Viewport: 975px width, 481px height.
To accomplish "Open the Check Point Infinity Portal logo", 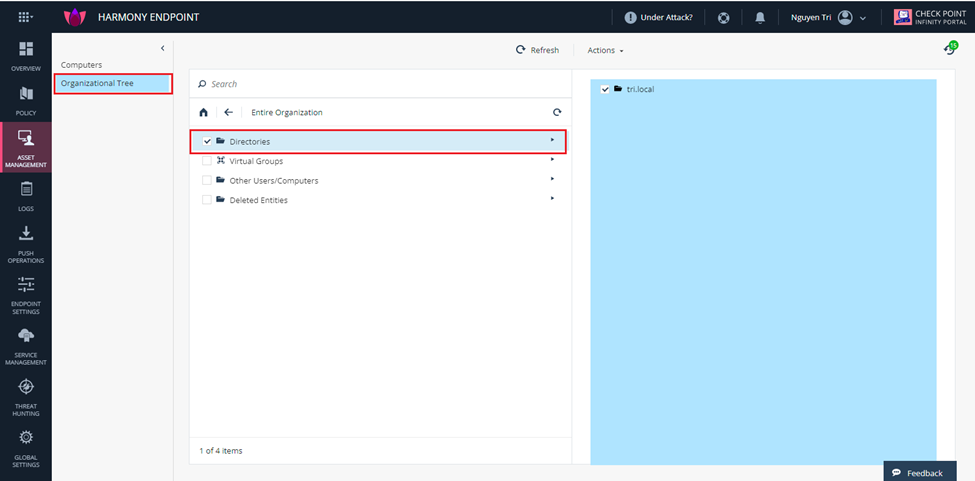I will pos(930,17).
